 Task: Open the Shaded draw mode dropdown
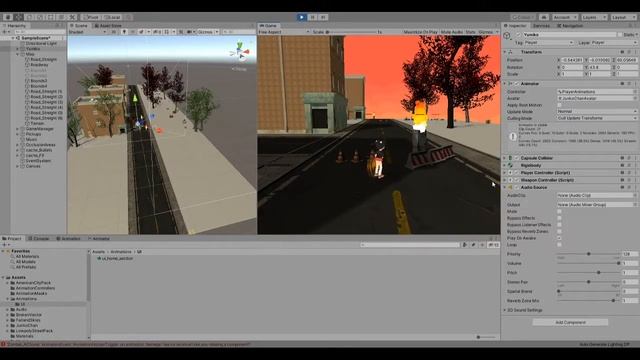pos(87,32)
